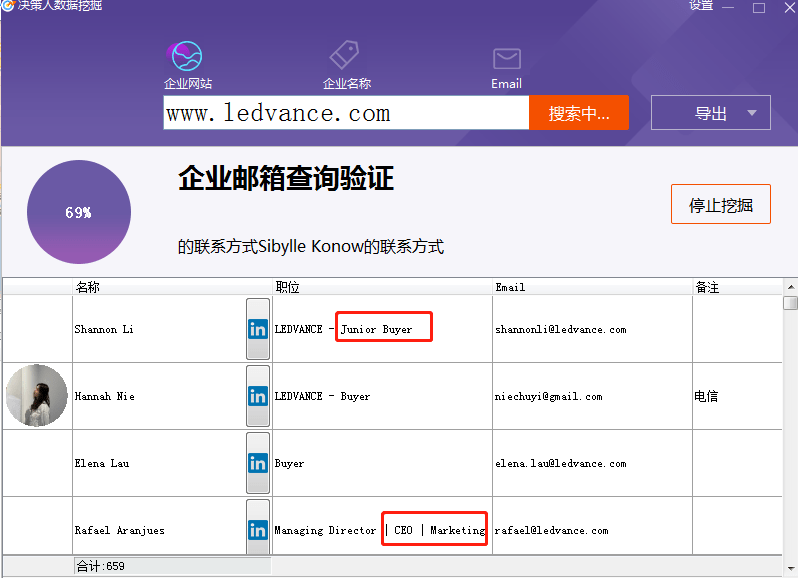The width and height of the screenshot is (798, 578).
Task: Open the 设置 settings menu
Action: coord(701,6)
